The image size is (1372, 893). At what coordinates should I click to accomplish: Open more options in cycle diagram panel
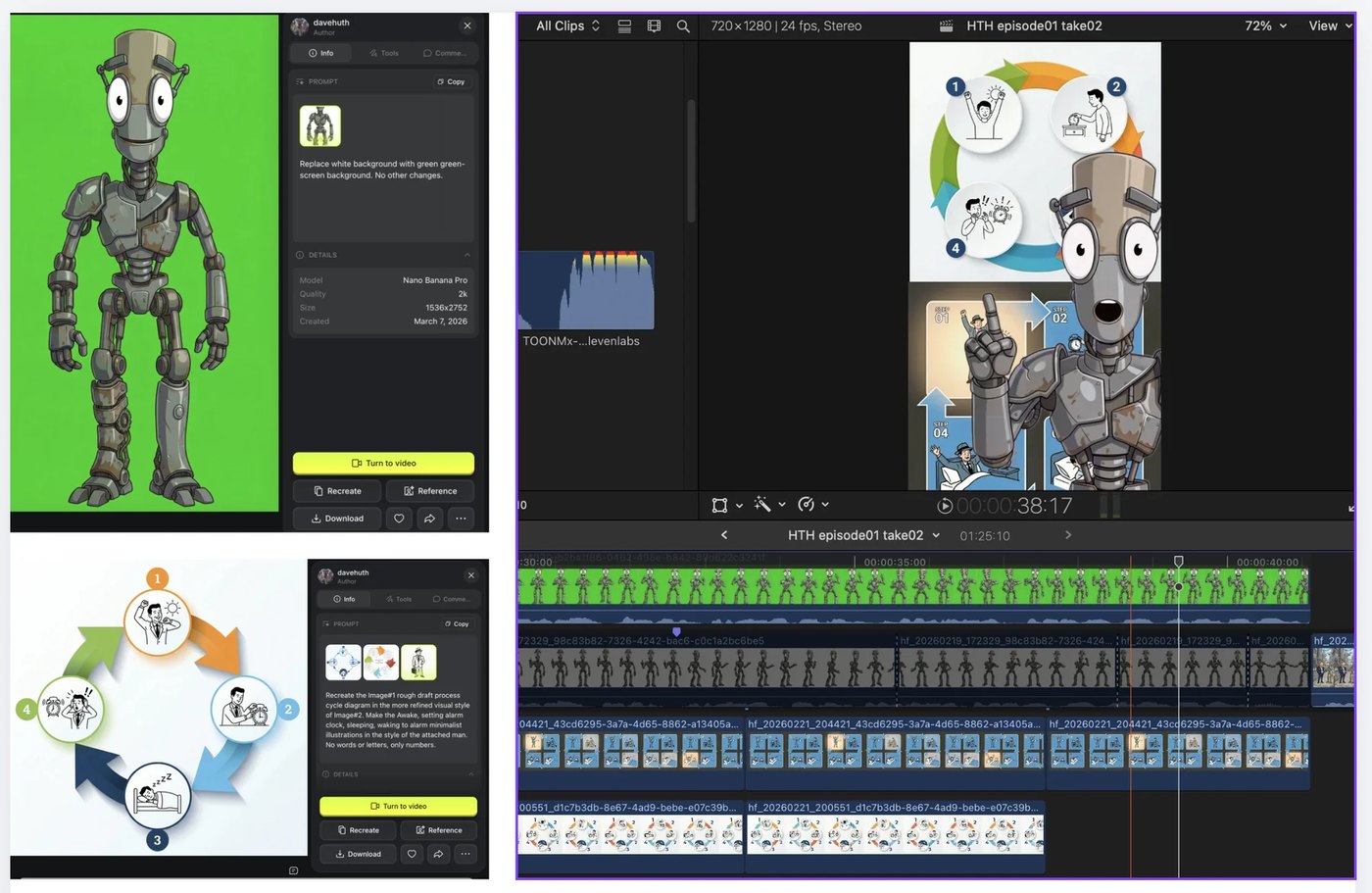(x=465, y=854)
